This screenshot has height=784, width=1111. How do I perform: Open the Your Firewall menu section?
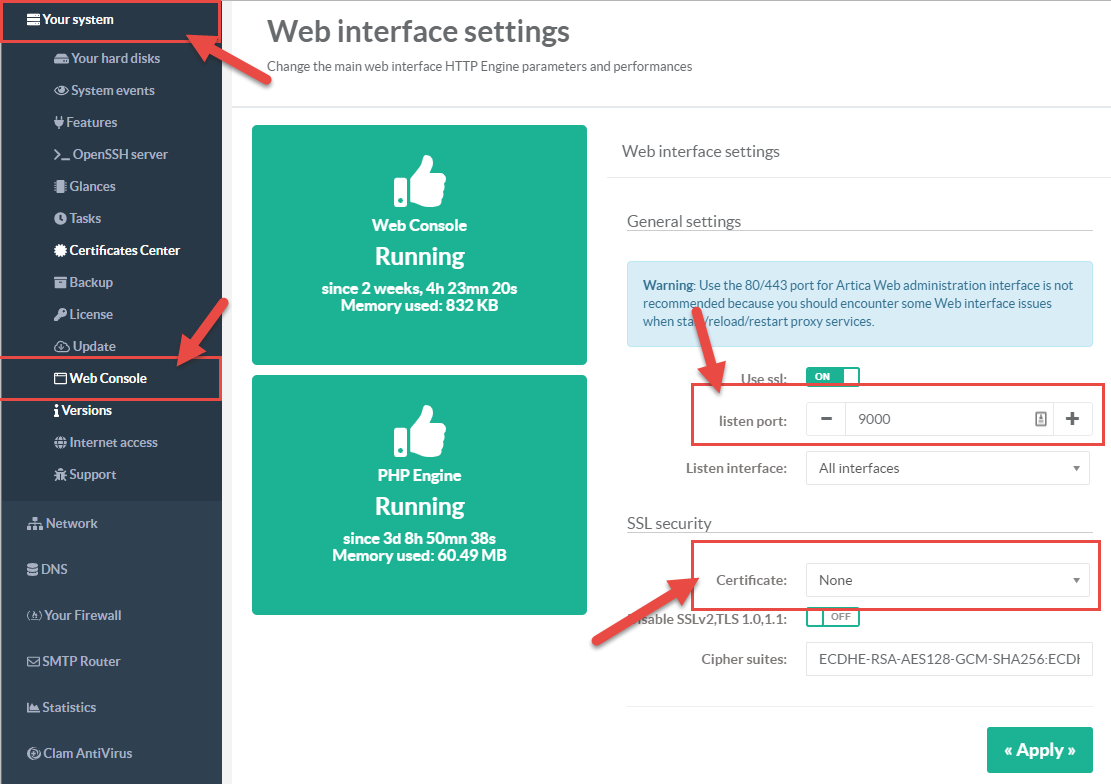point(82,615)
